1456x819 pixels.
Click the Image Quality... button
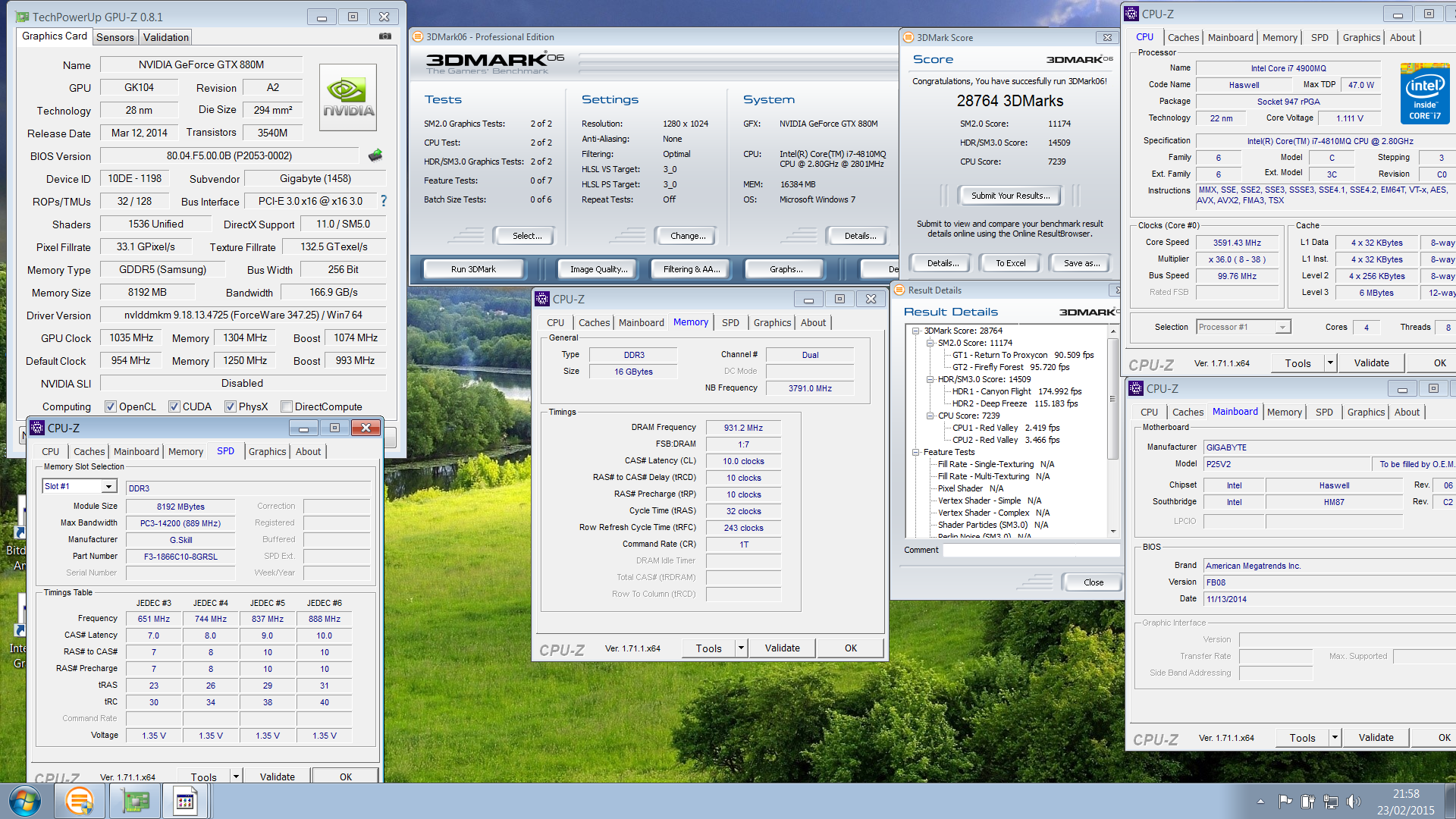click(598, 269)
